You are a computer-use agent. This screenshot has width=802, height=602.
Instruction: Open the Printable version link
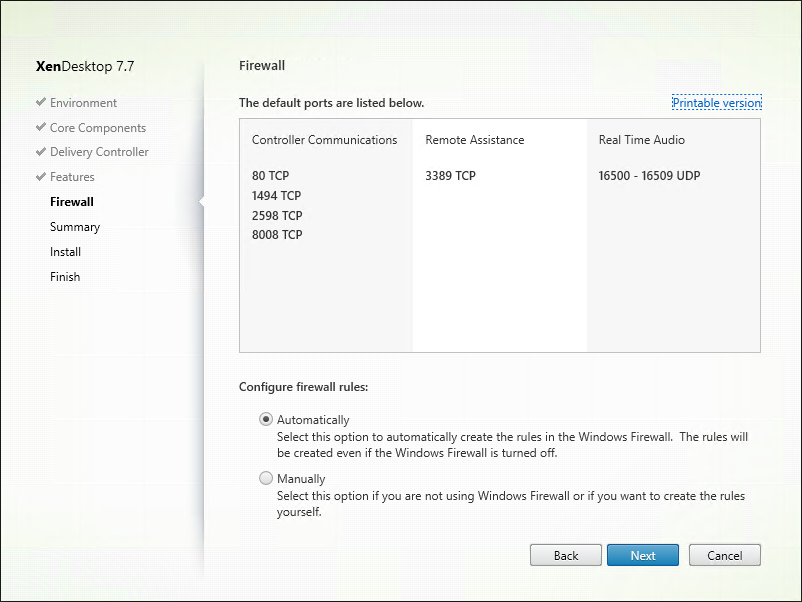point(717,103)
